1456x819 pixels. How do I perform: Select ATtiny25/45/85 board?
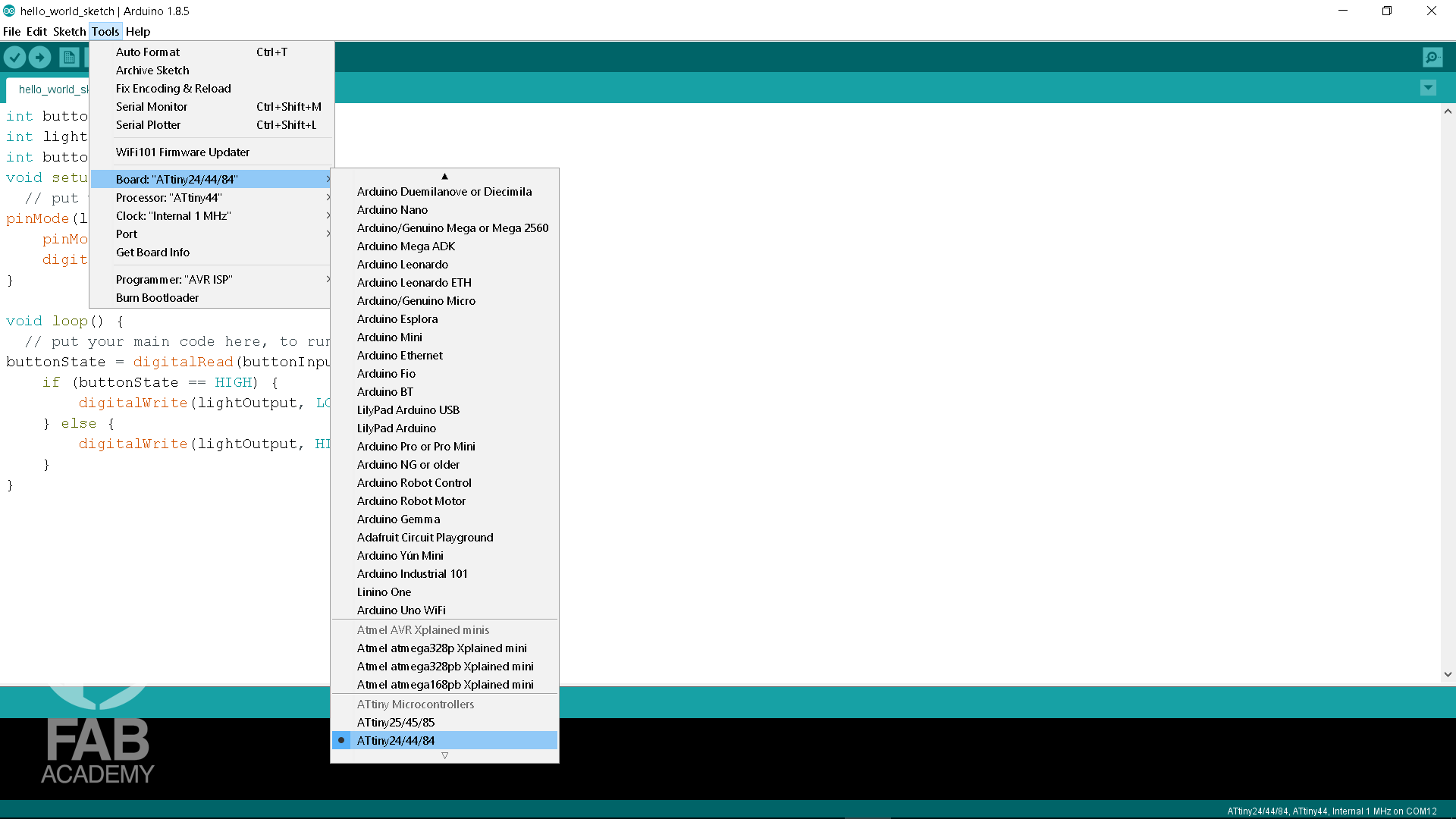coord(444,723)
